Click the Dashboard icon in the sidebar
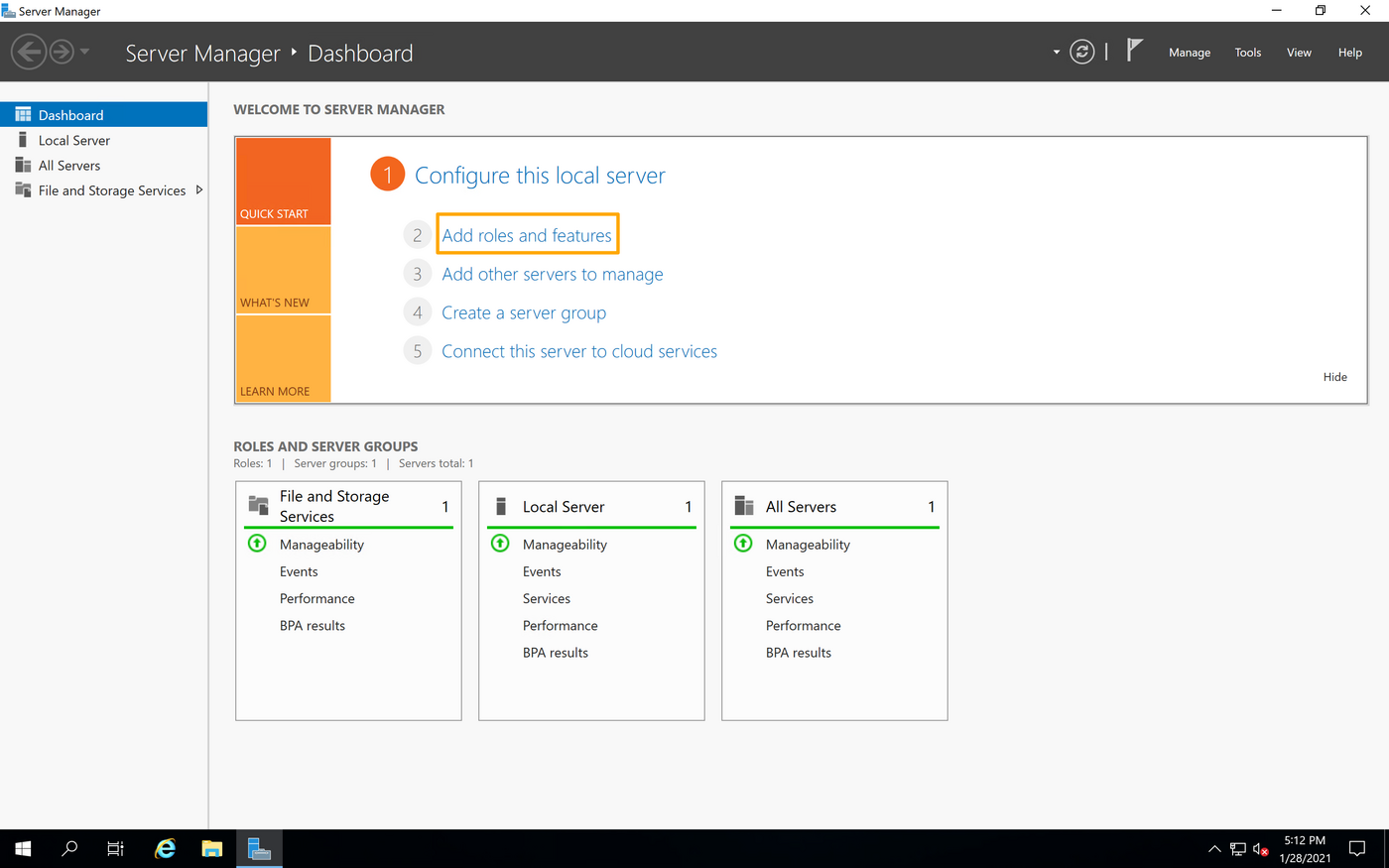 (22, 114)
